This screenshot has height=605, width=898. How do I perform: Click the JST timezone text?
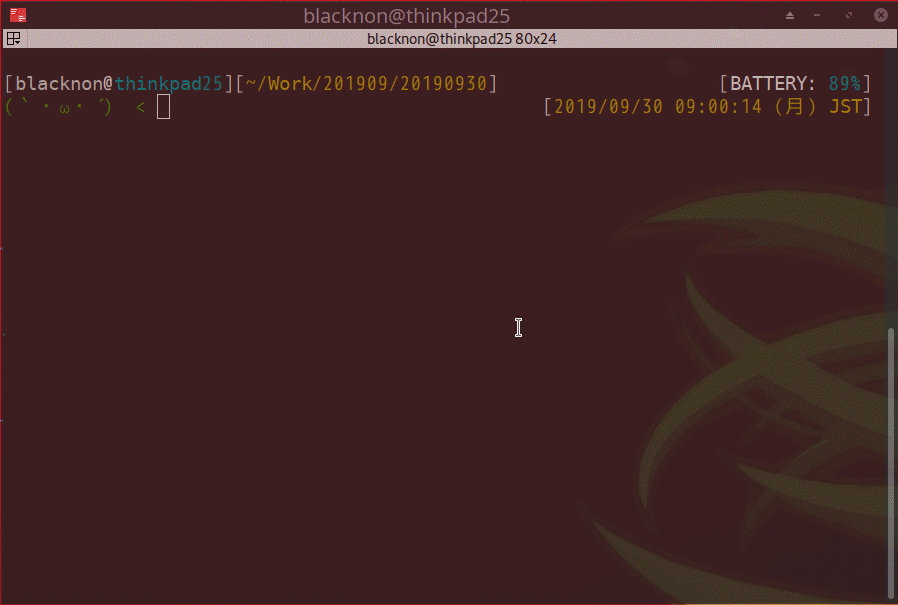[x=845, y=107]
